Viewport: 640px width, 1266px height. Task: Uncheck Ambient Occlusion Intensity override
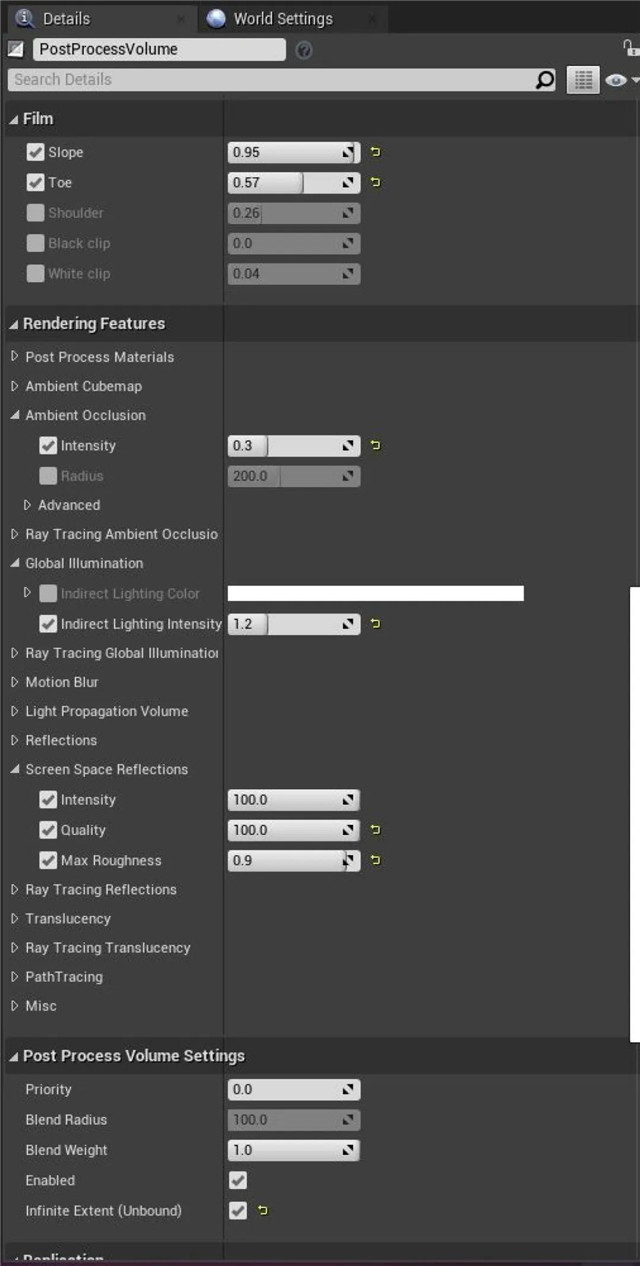(x=48, y=446)
